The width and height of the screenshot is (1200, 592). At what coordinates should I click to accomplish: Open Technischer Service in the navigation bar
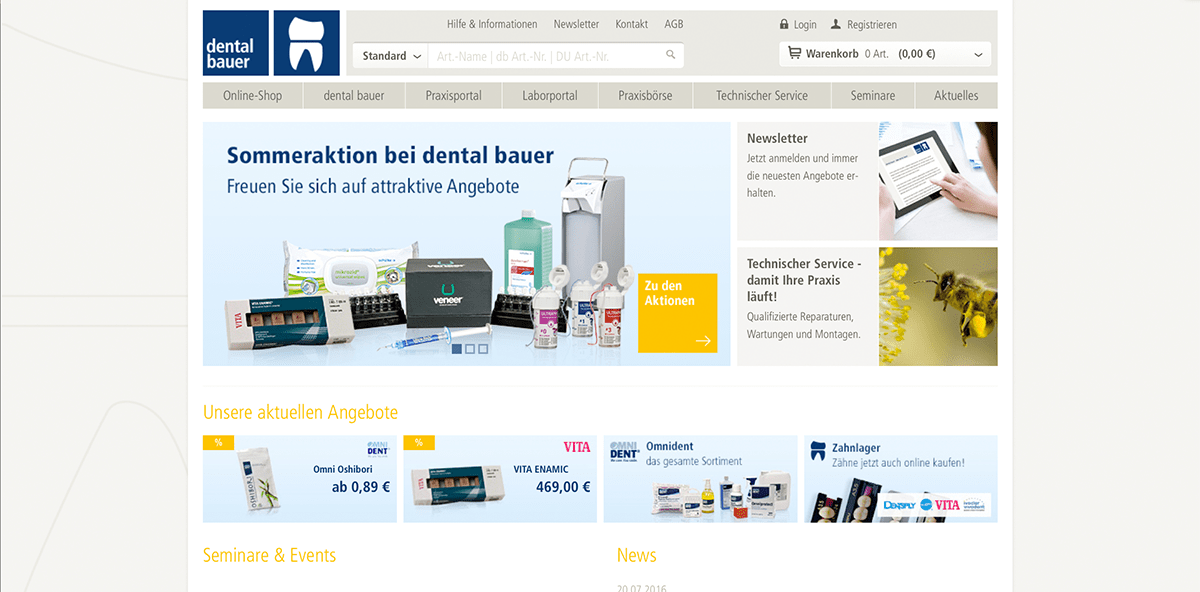coord(761,96)
